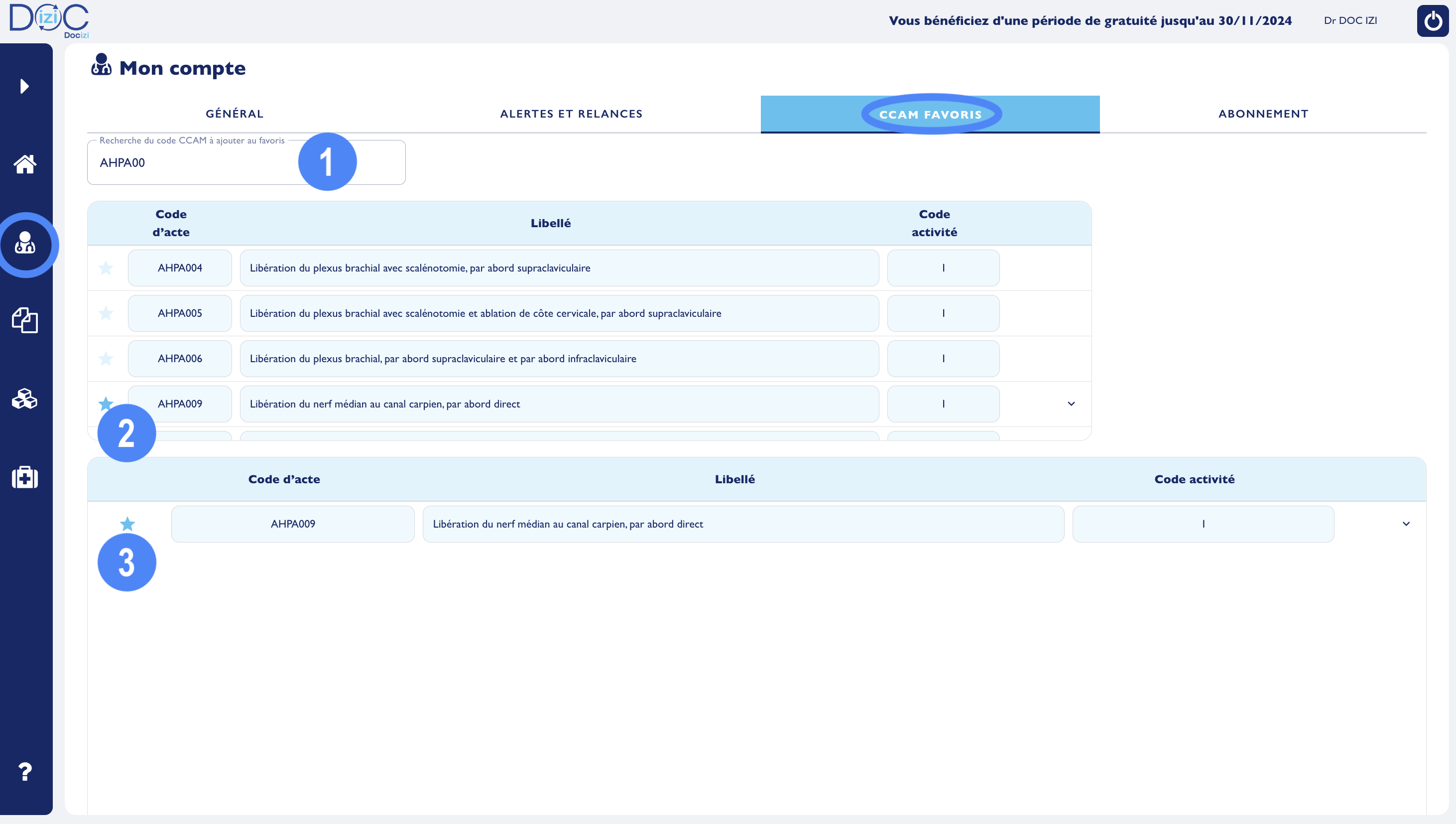1456x824 pixels.
Task: Open the help question mark icon
Action: 25,772
